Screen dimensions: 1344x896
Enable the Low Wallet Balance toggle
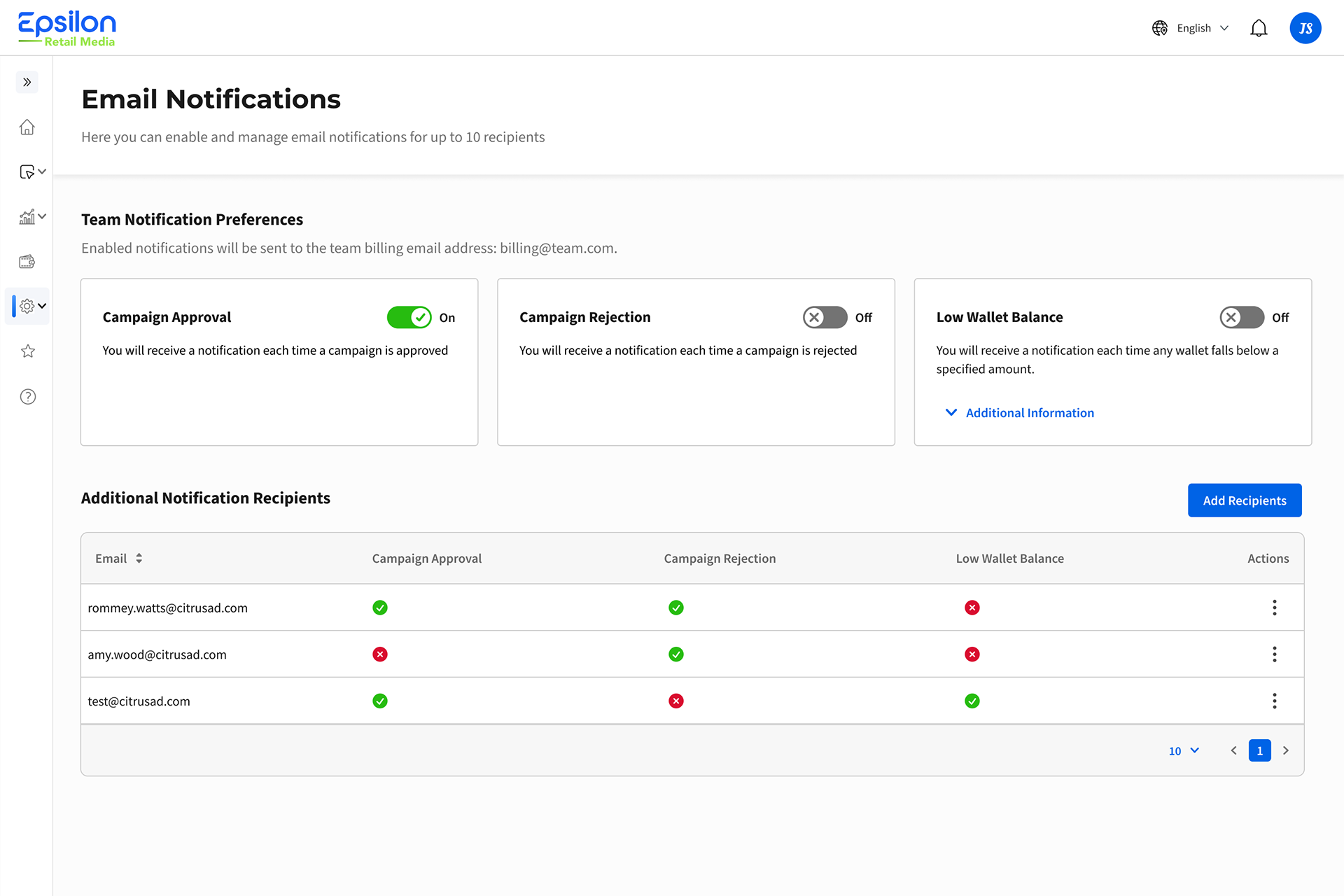click(x=1241, y=318)
